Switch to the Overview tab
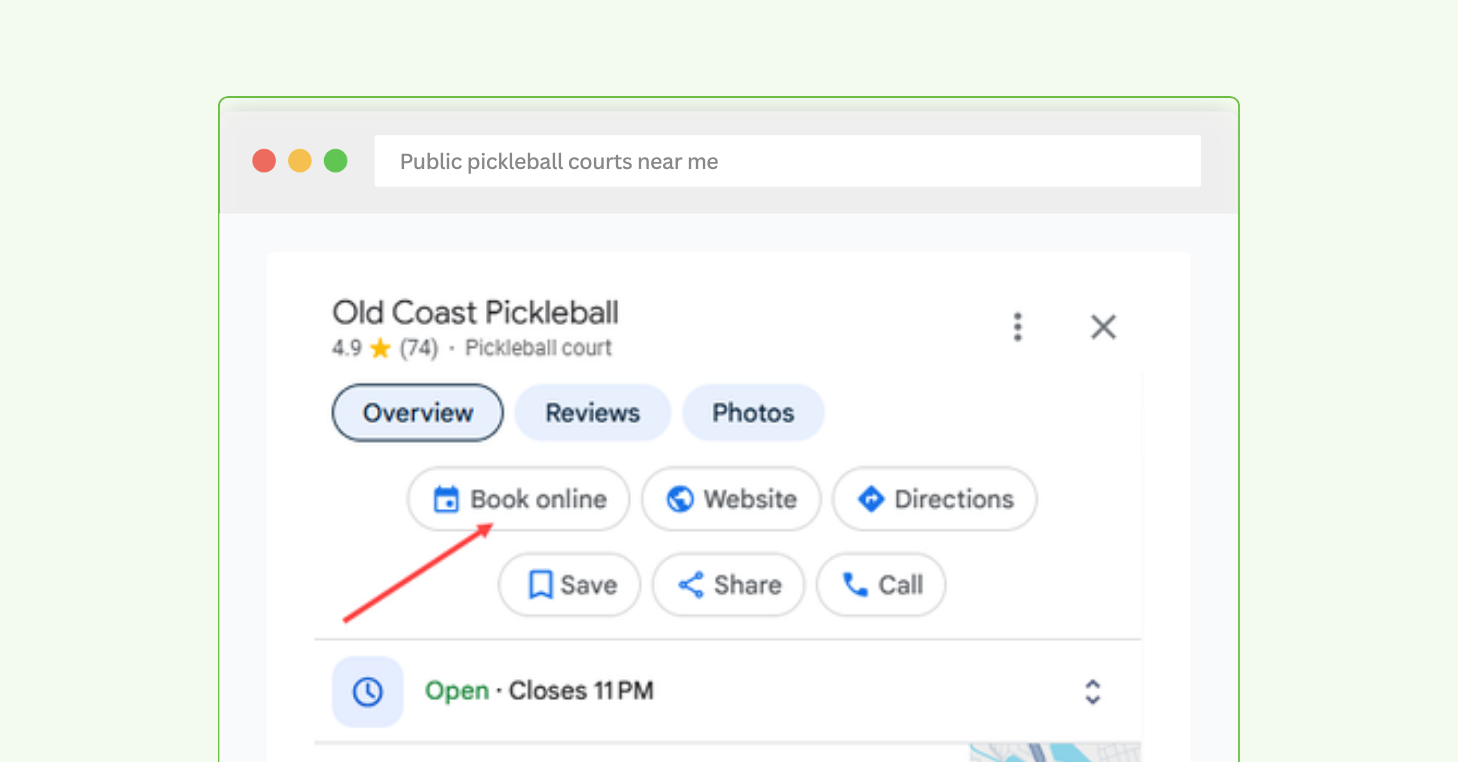1458x762 pixels. click(418, 413)
